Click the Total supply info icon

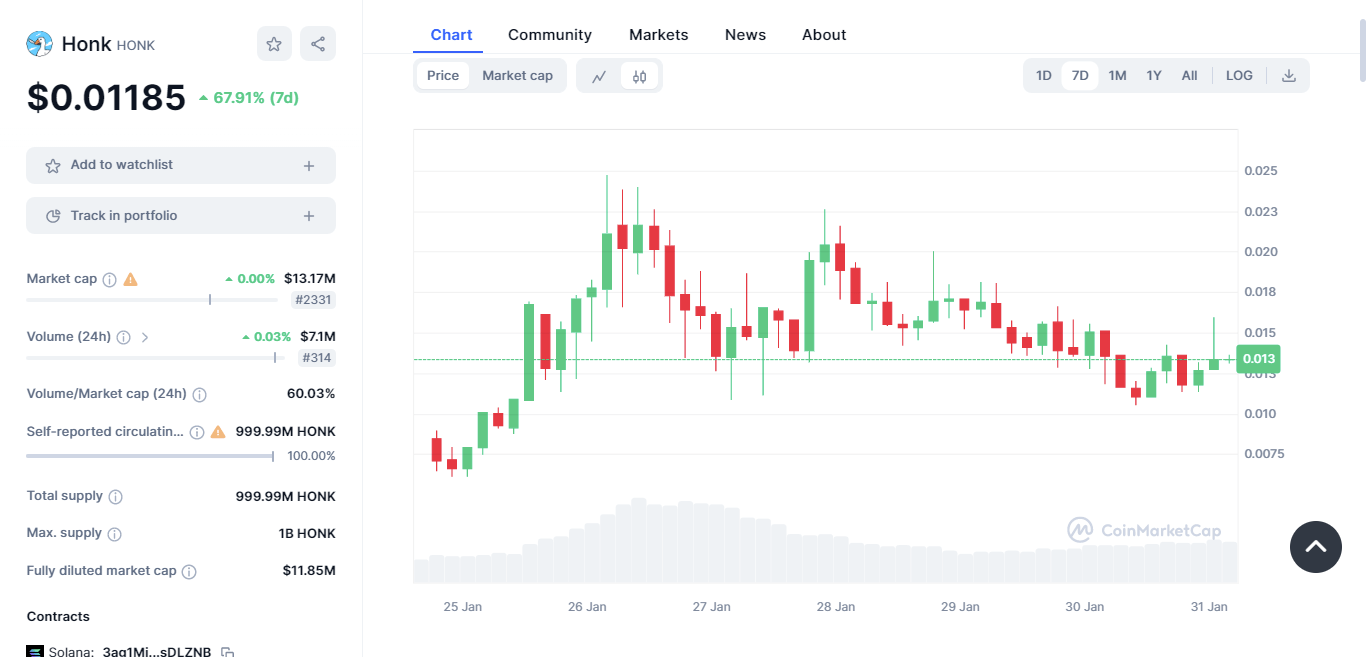116,497
